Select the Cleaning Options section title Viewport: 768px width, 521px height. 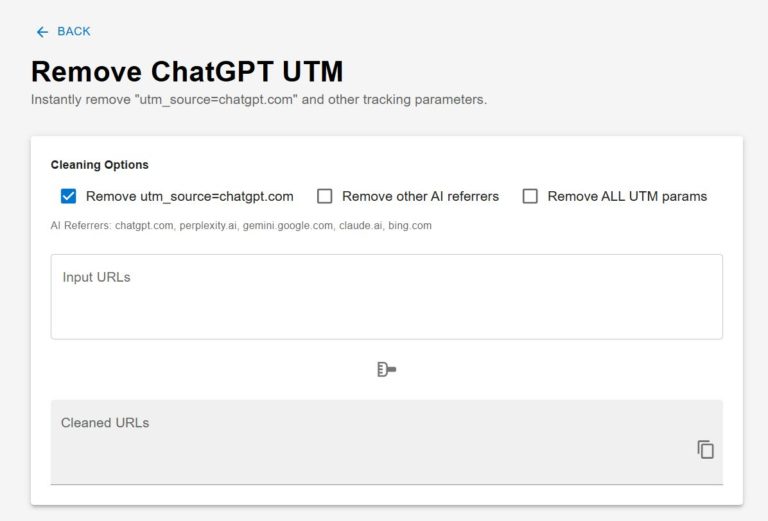pyautogui.click(x=99, y=165)
